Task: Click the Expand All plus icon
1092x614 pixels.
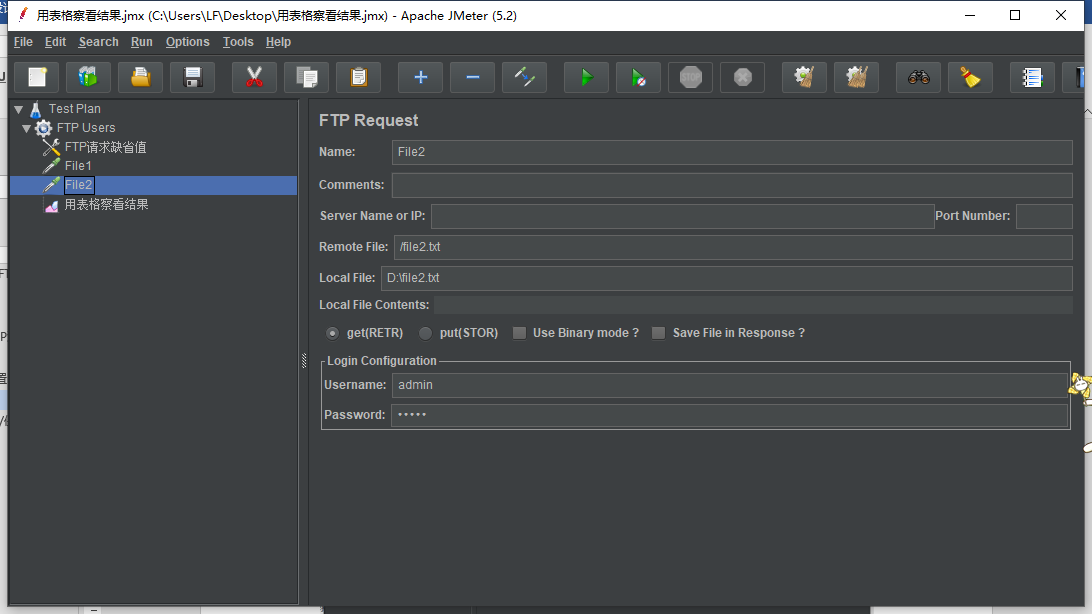Action: point(420,77)
